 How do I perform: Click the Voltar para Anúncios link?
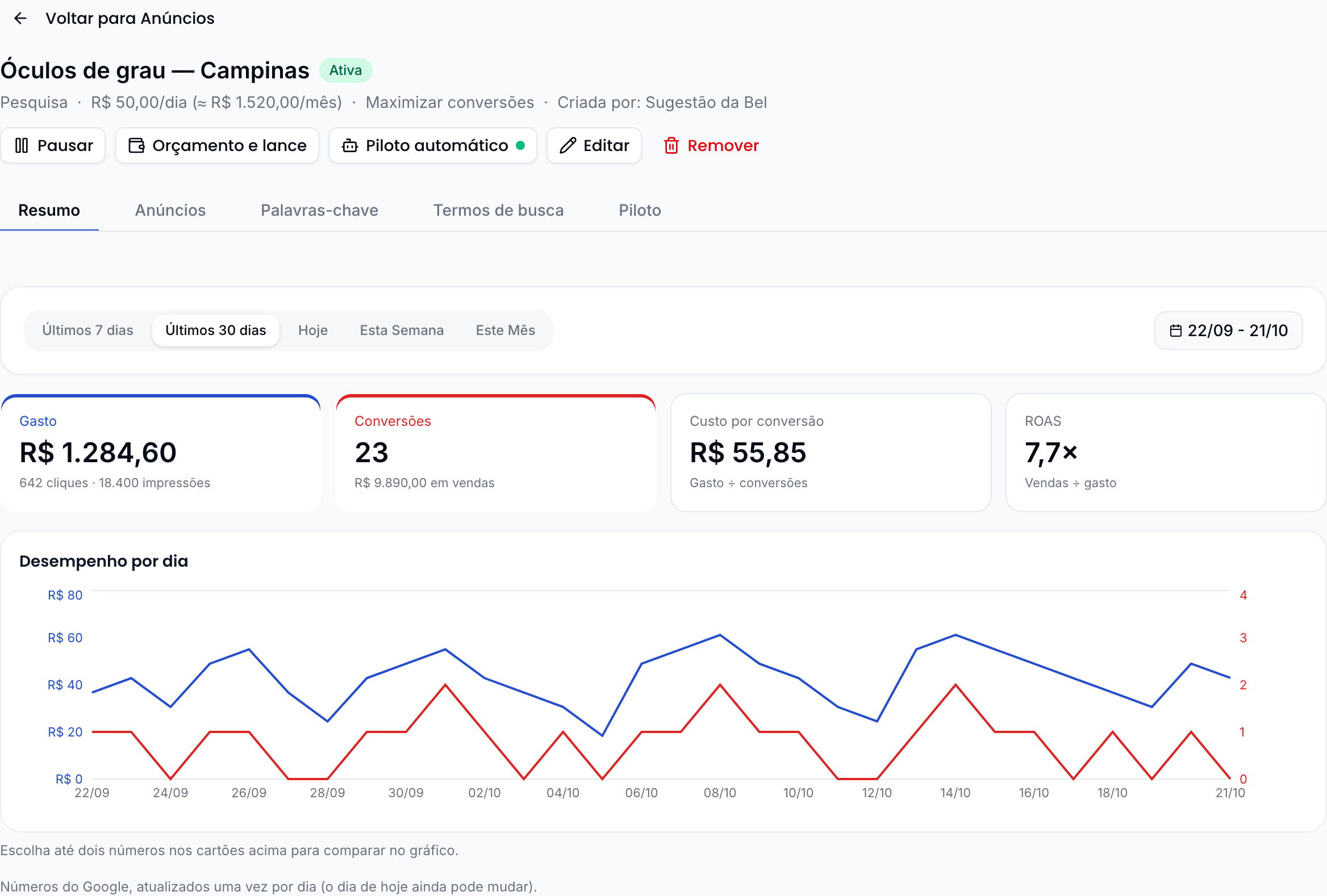pos(130,18)
